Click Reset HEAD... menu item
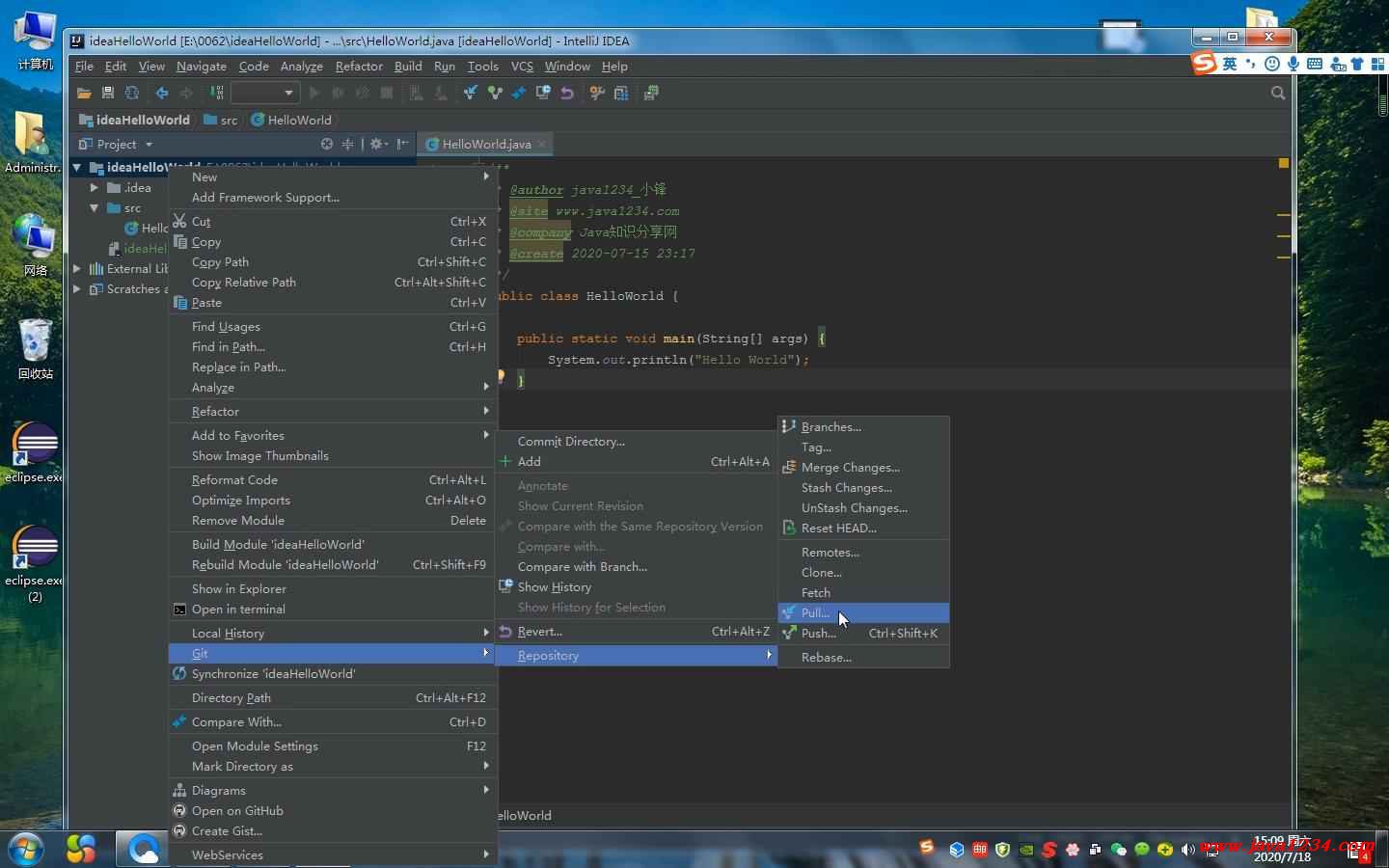Image resolution: width=1389 pixels, height=868 pixels. pos(863,528)
